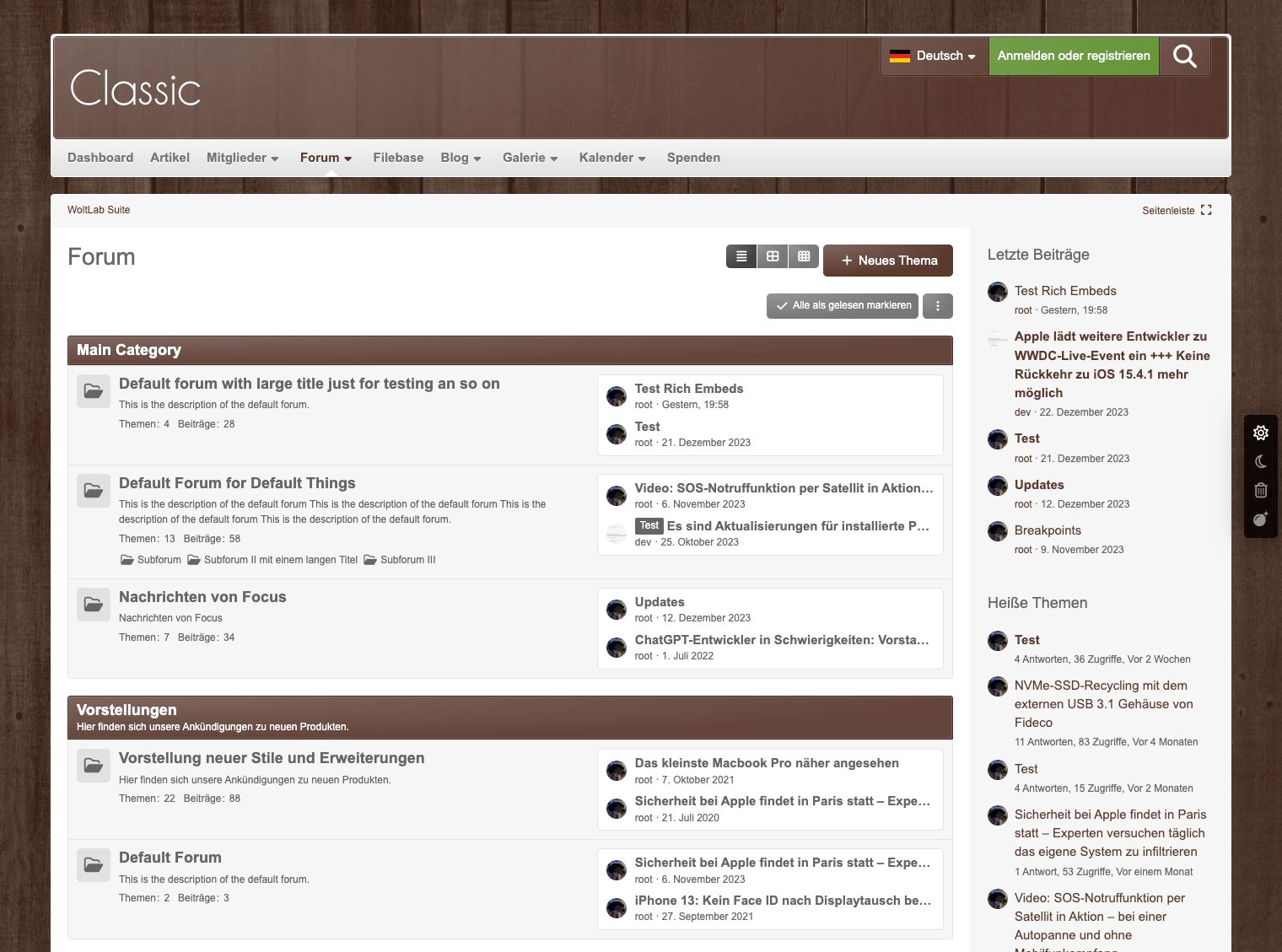Click the trash icon in side panel
1282x952 pixels.
coord(1261,490)
